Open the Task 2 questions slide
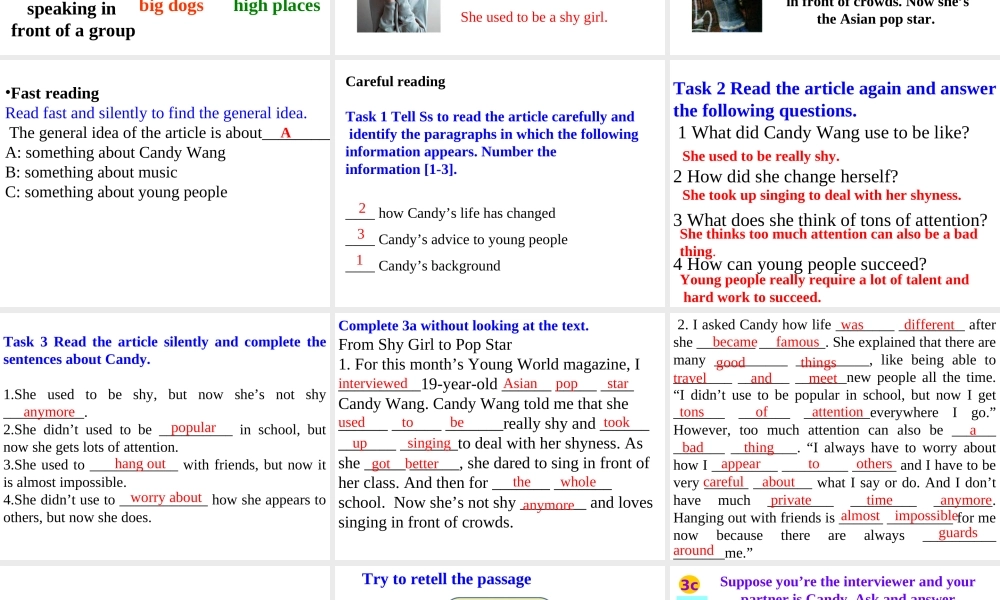 834,99
